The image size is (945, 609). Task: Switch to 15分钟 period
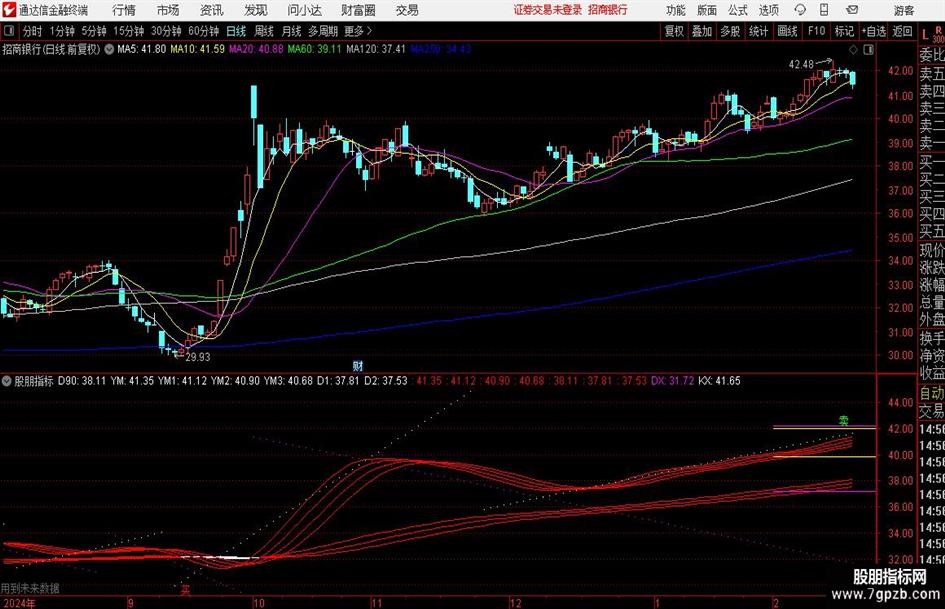[129, 31]
